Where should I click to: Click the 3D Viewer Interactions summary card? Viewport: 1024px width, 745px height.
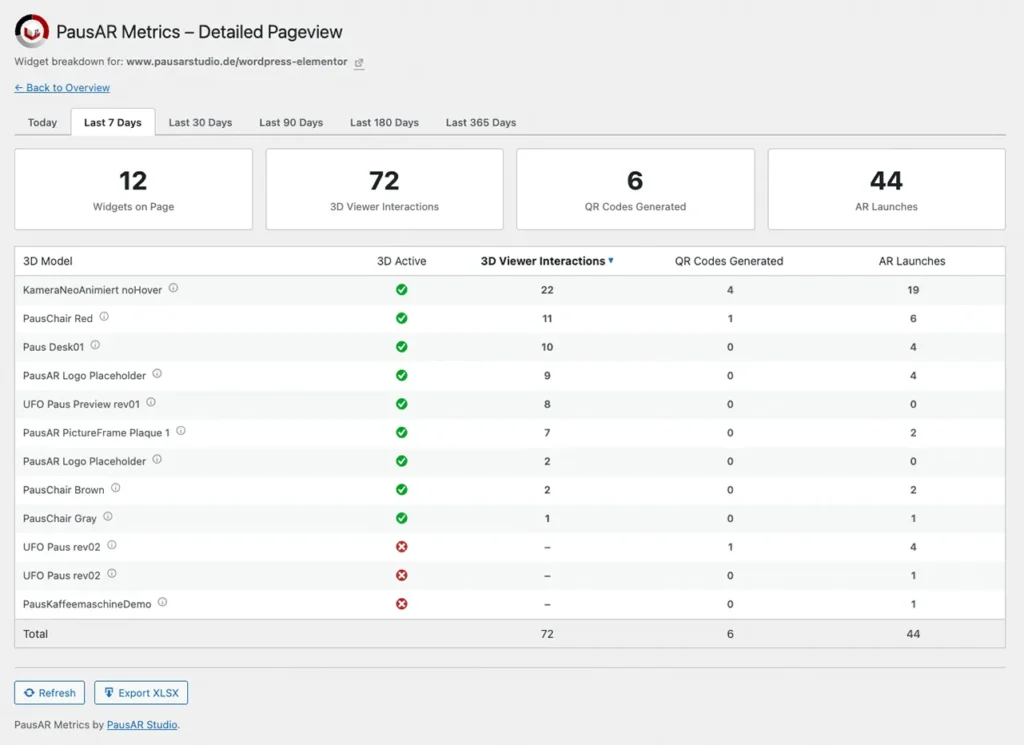(x=384, y=189)
